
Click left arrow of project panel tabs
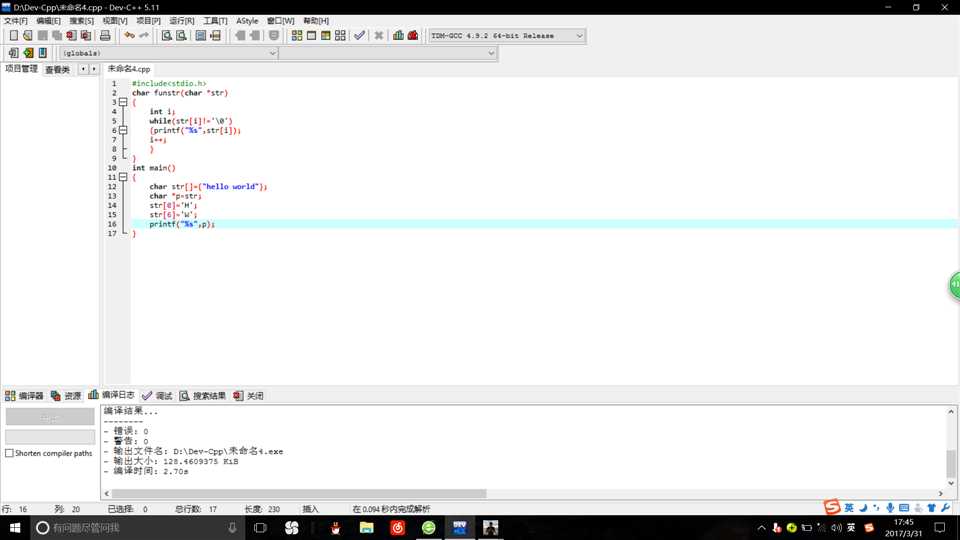coord(83,69)
